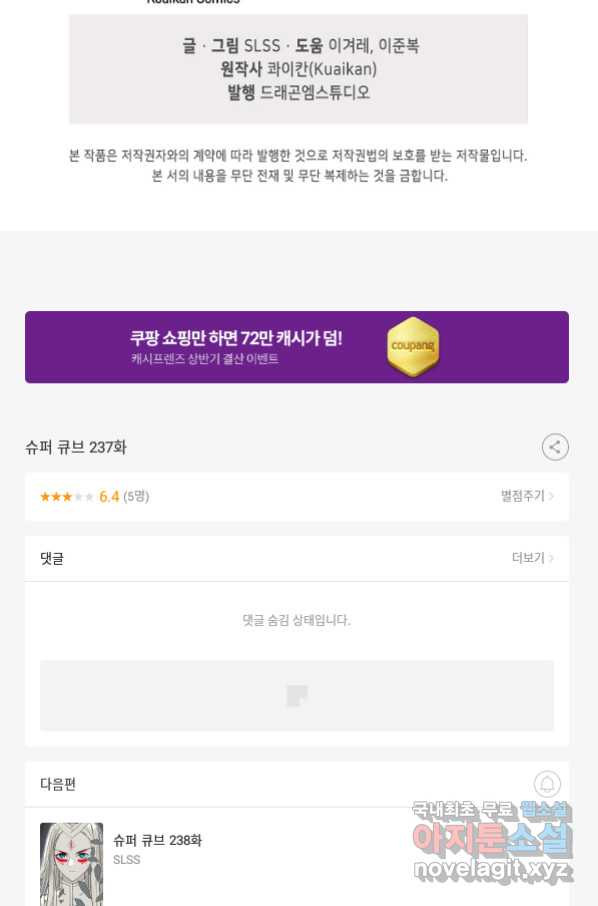Click the 6.4 rating score

point(109,496)
